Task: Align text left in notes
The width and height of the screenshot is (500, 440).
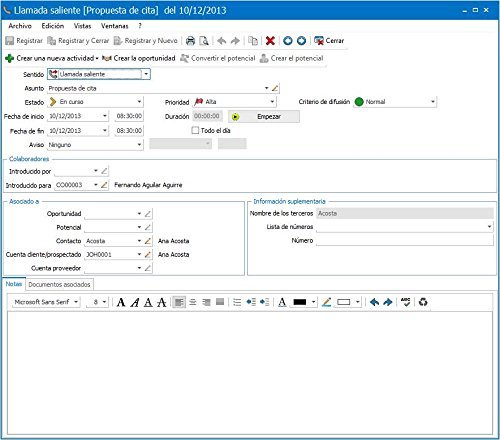Action: [179, 302]
